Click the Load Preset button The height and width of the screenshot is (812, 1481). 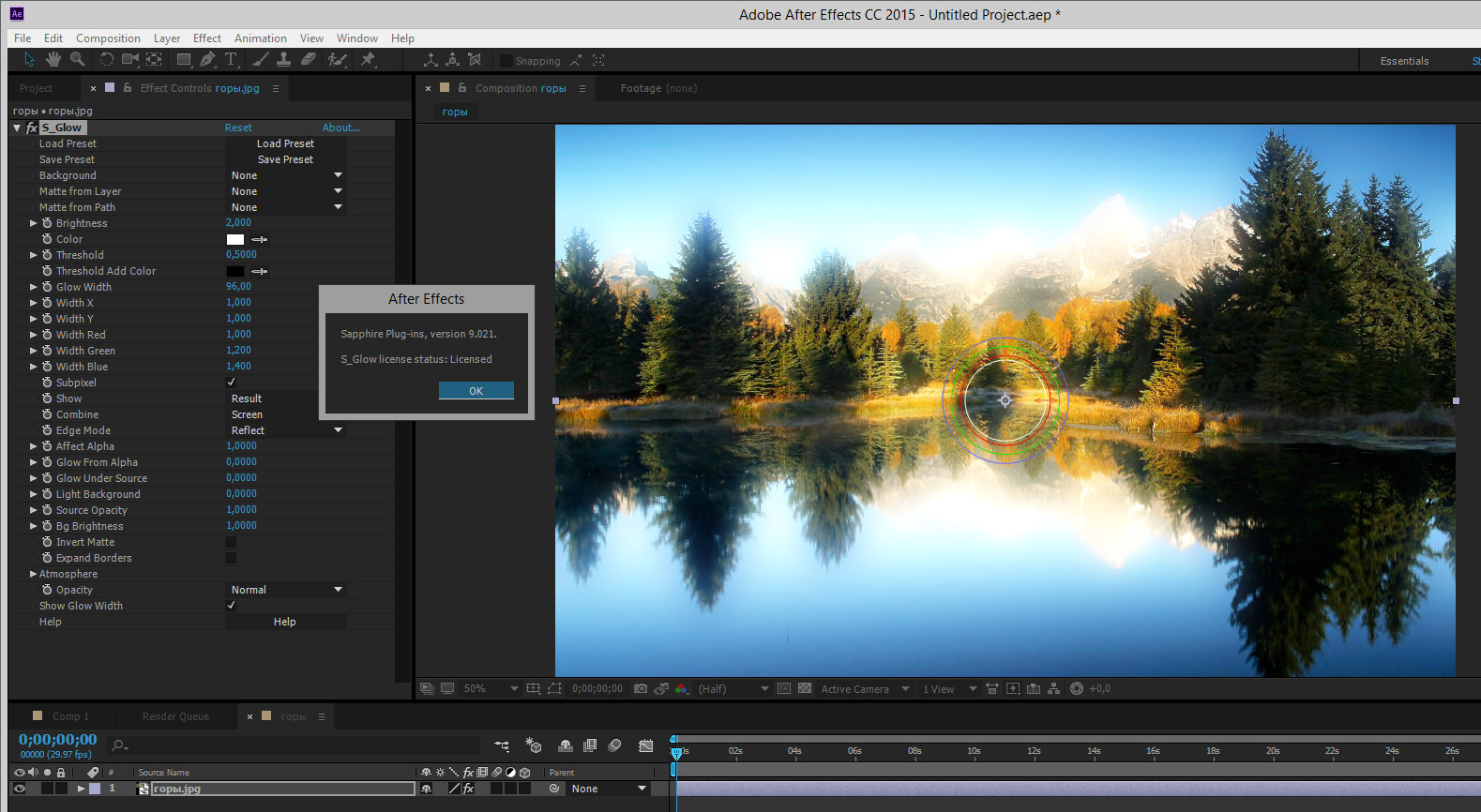286,143
